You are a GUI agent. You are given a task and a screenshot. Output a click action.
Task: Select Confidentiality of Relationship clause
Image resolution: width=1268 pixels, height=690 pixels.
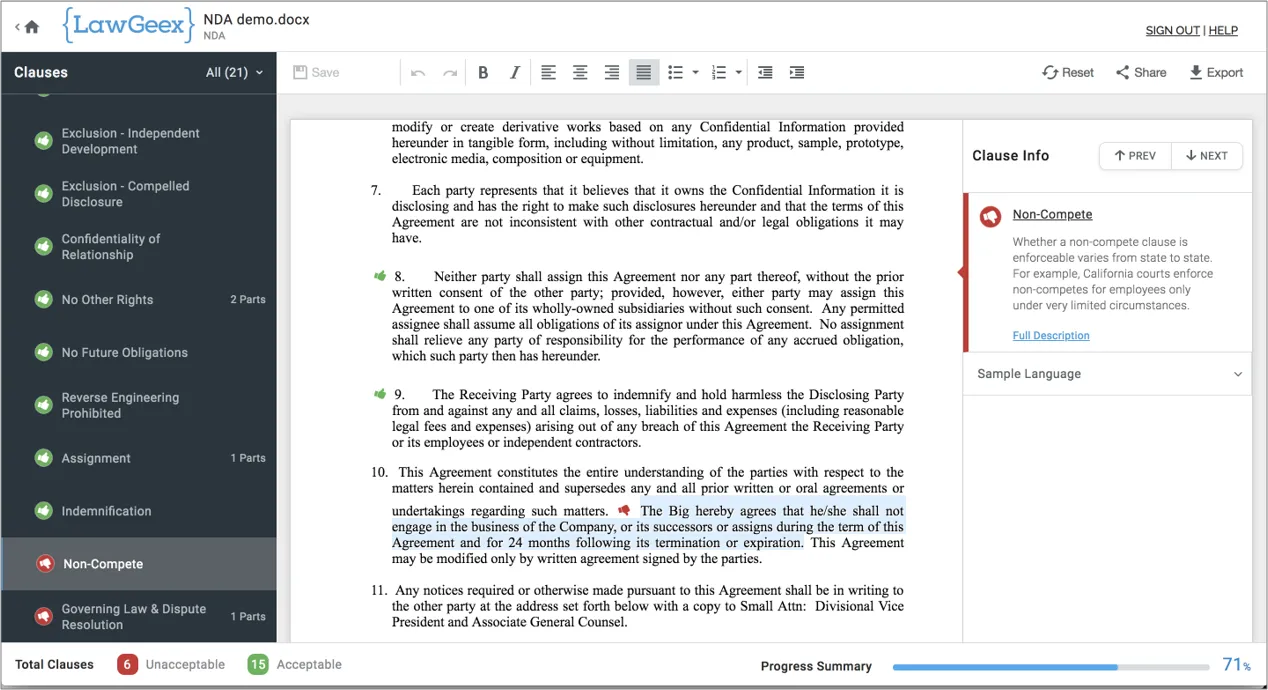(x=138, y=247)
